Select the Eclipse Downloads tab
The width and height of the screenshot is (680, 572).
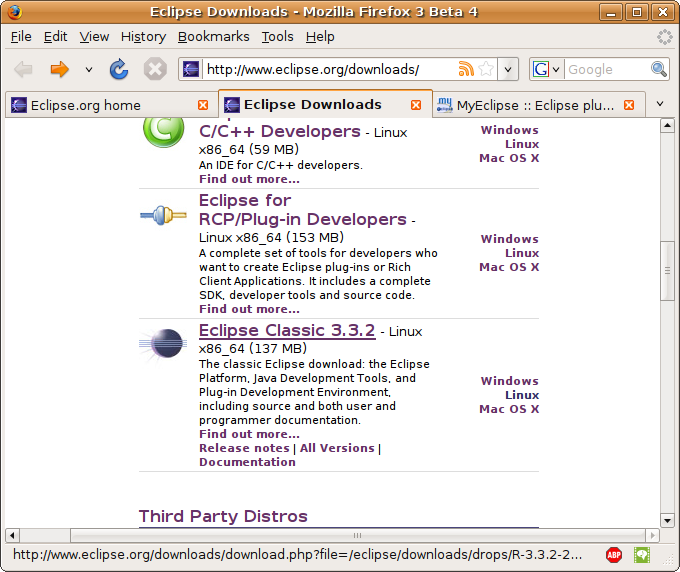click(x=325, y=104)
